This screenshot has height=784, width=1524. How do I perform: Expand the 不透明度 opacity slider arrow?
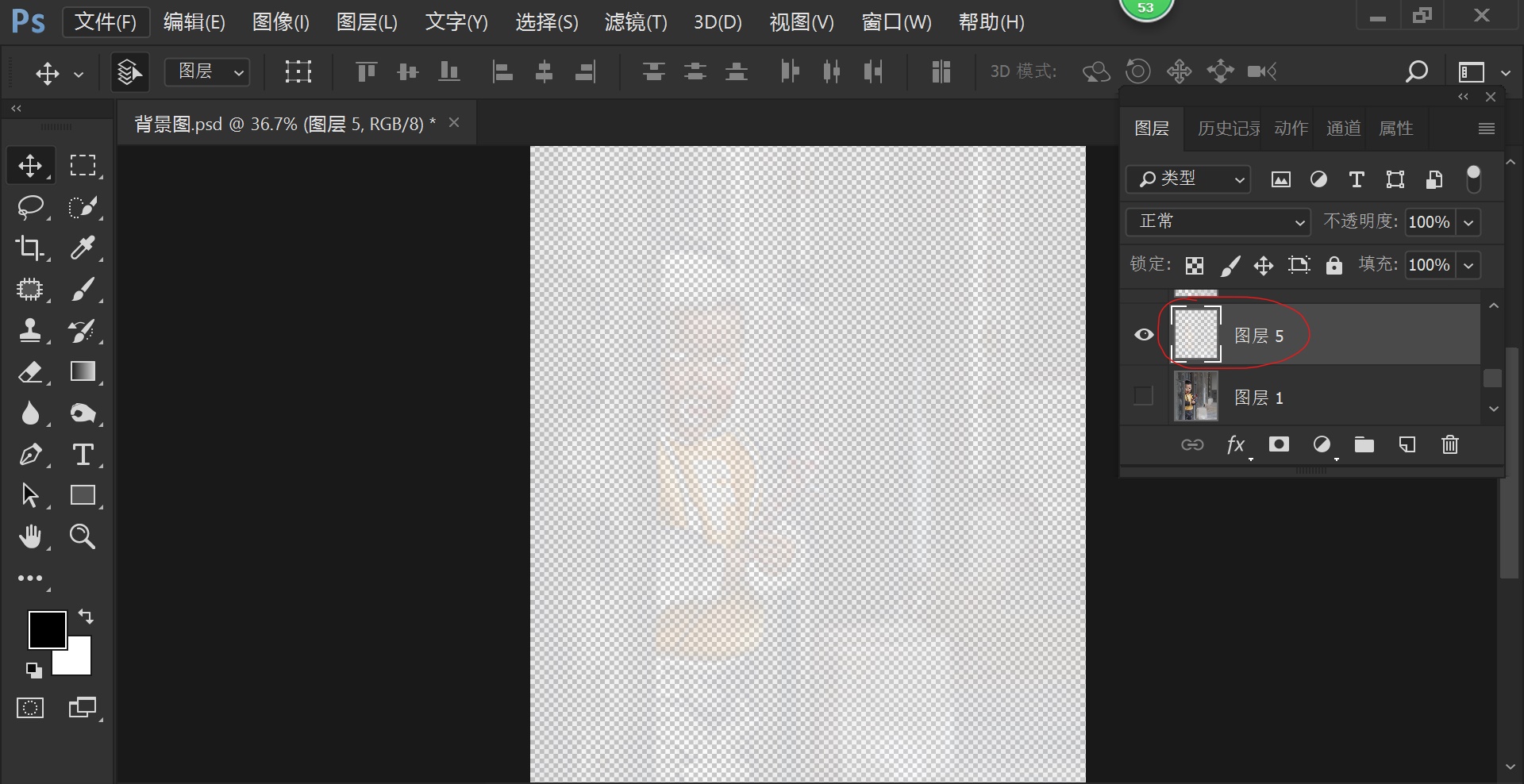pos(1469,223)
